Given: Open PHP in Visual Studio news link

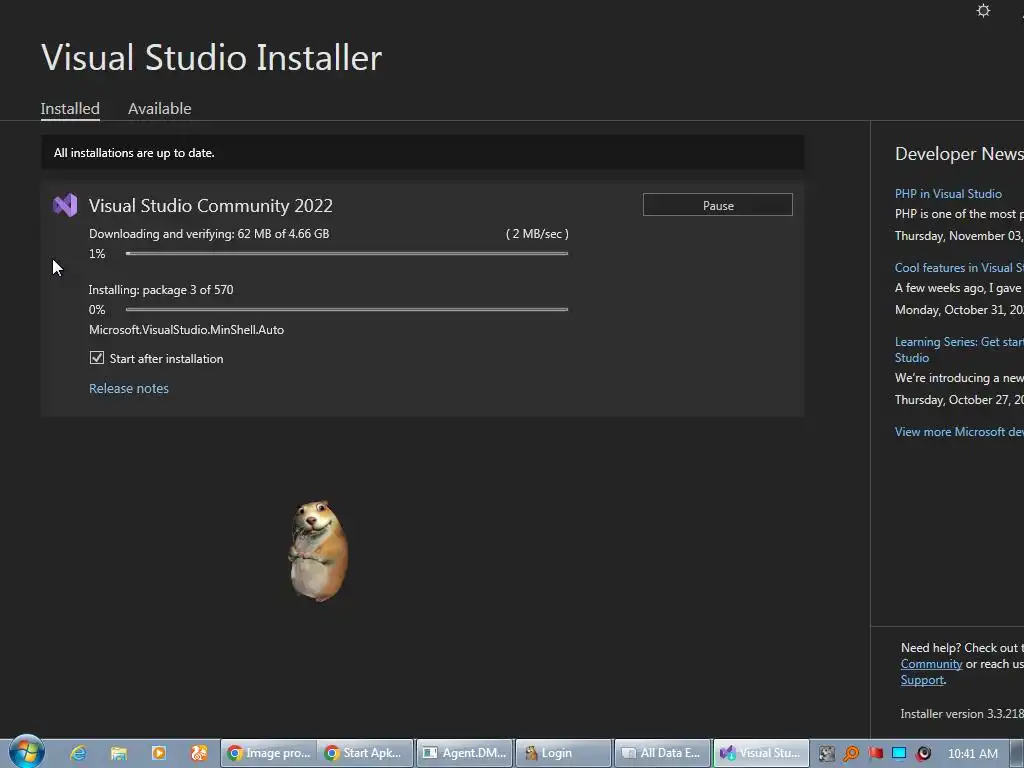Looking at the screenshot, I should 948,193.
